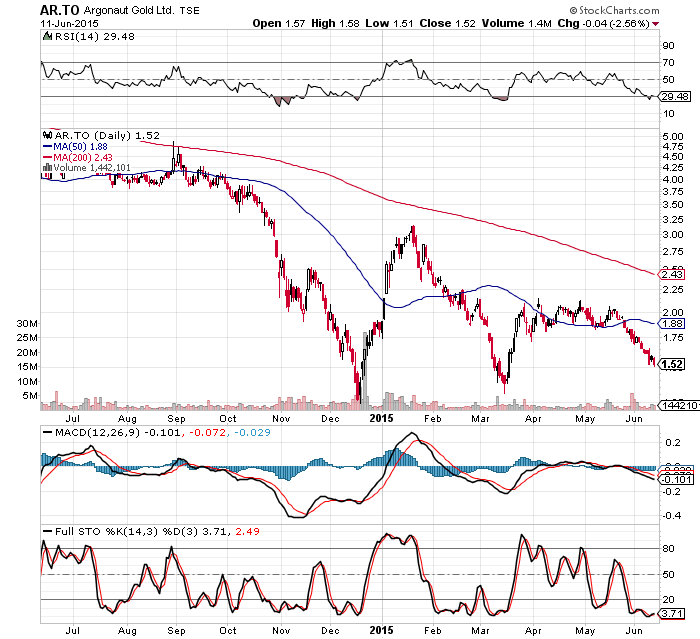
Task: Click the stochastic value label 3.71
Action: tap(672, 614)
